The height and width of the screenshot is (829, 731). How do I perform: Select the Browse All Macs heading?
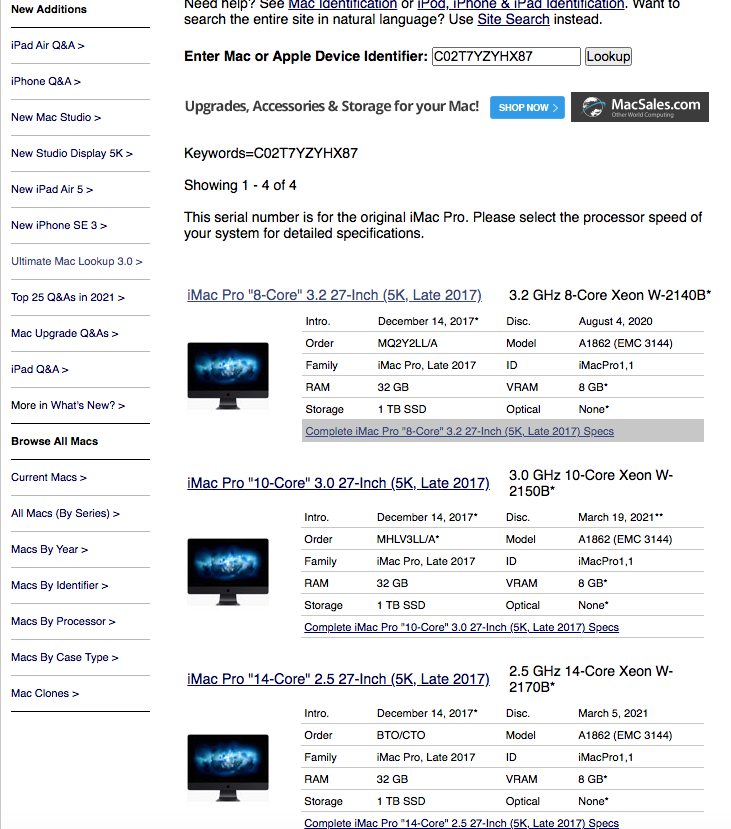tap(54, 441)
